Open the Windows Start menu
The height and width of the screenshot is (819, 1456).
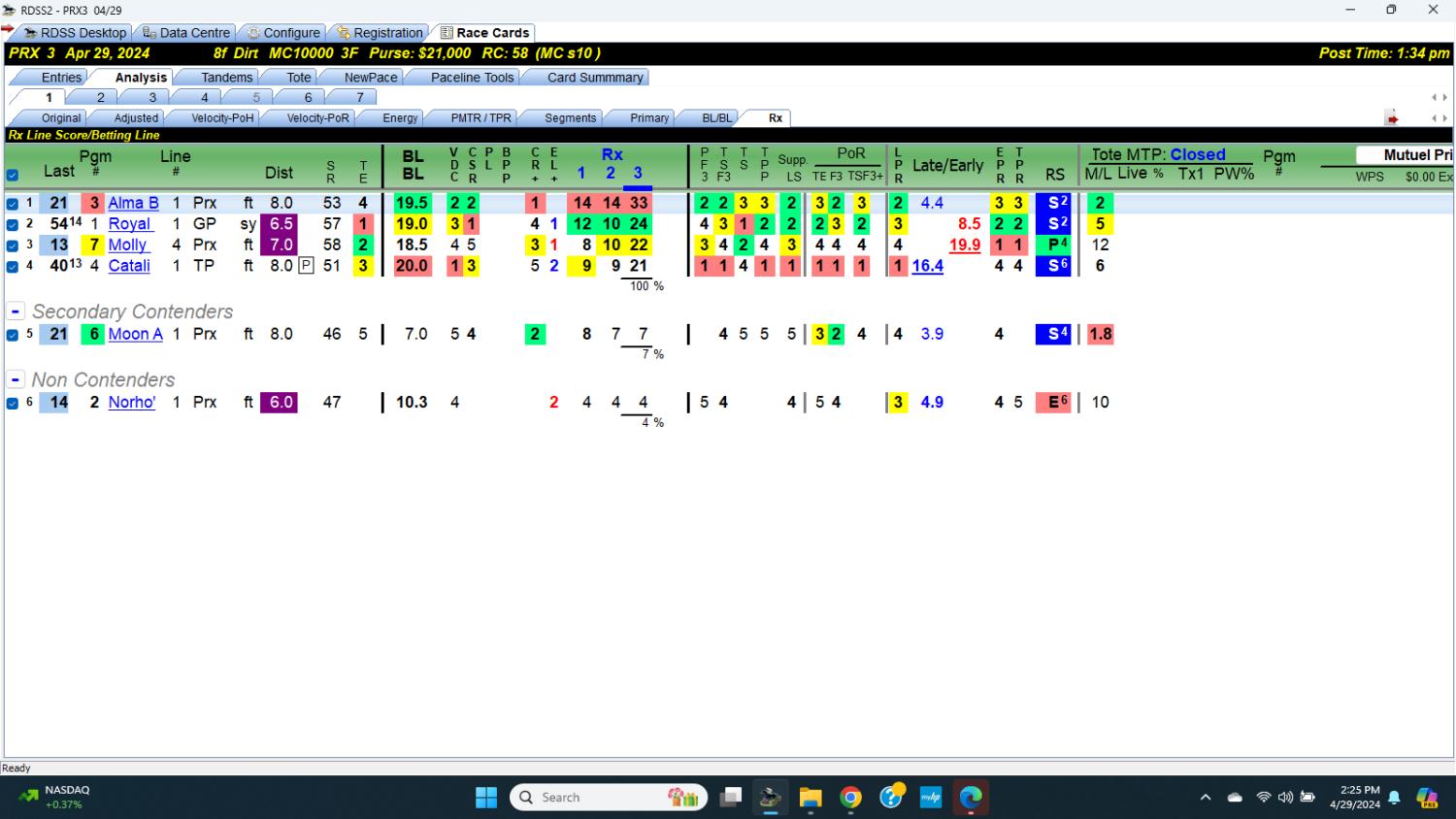486,798
